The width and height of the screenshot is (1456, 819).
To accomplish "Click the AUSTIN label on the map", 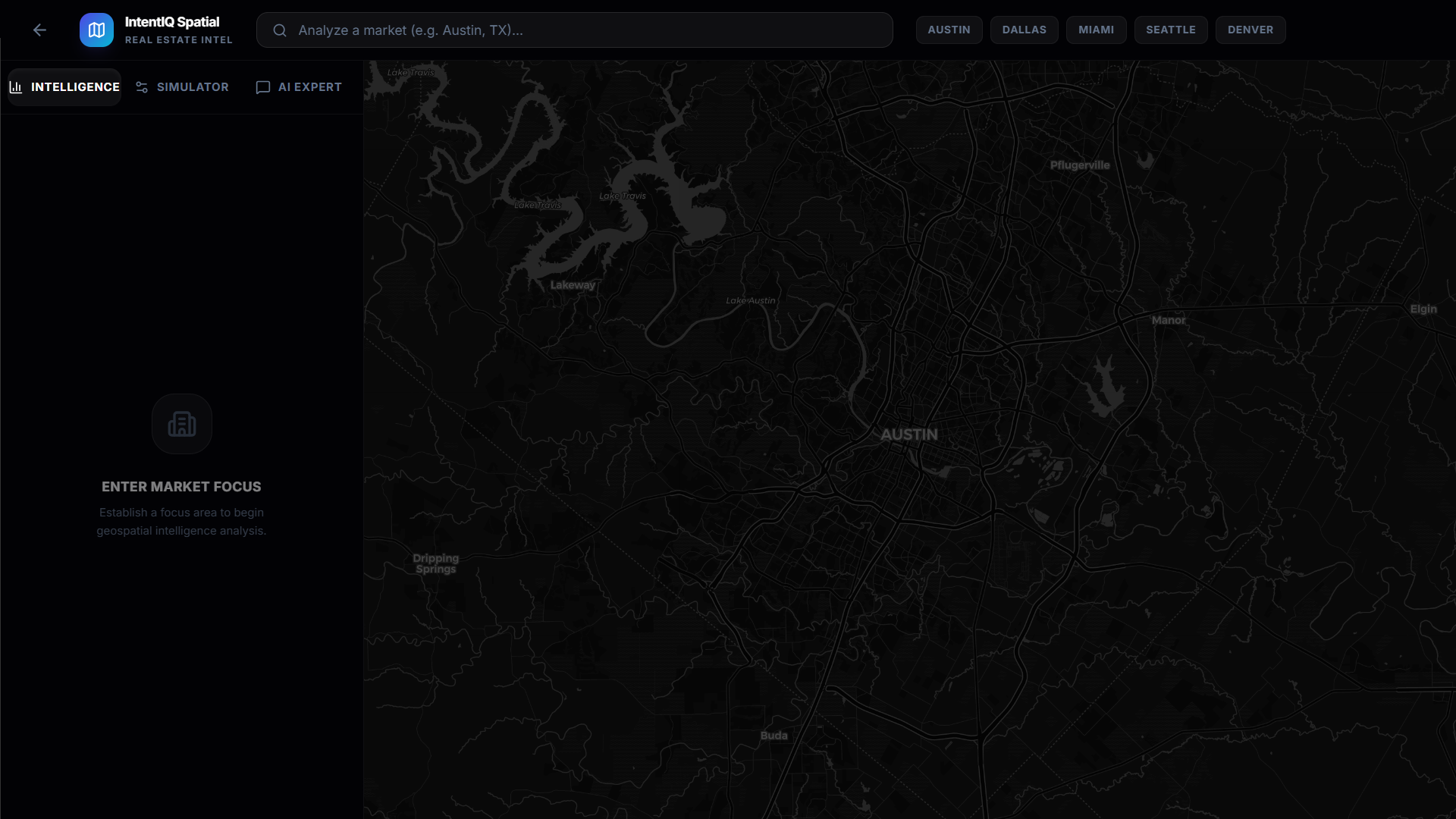I will pos(908,435).
